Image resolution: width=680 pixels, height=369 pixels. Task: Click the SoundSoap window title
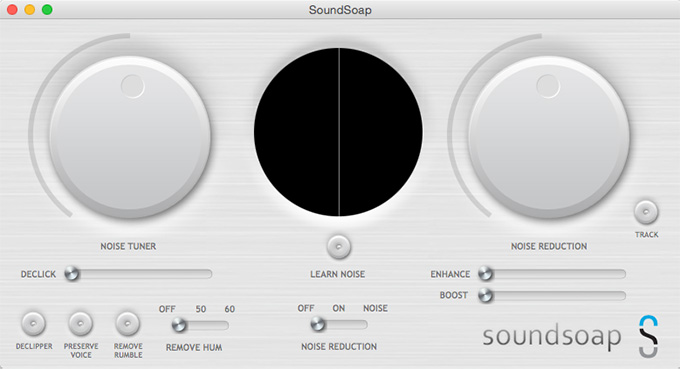coord(340,10)
